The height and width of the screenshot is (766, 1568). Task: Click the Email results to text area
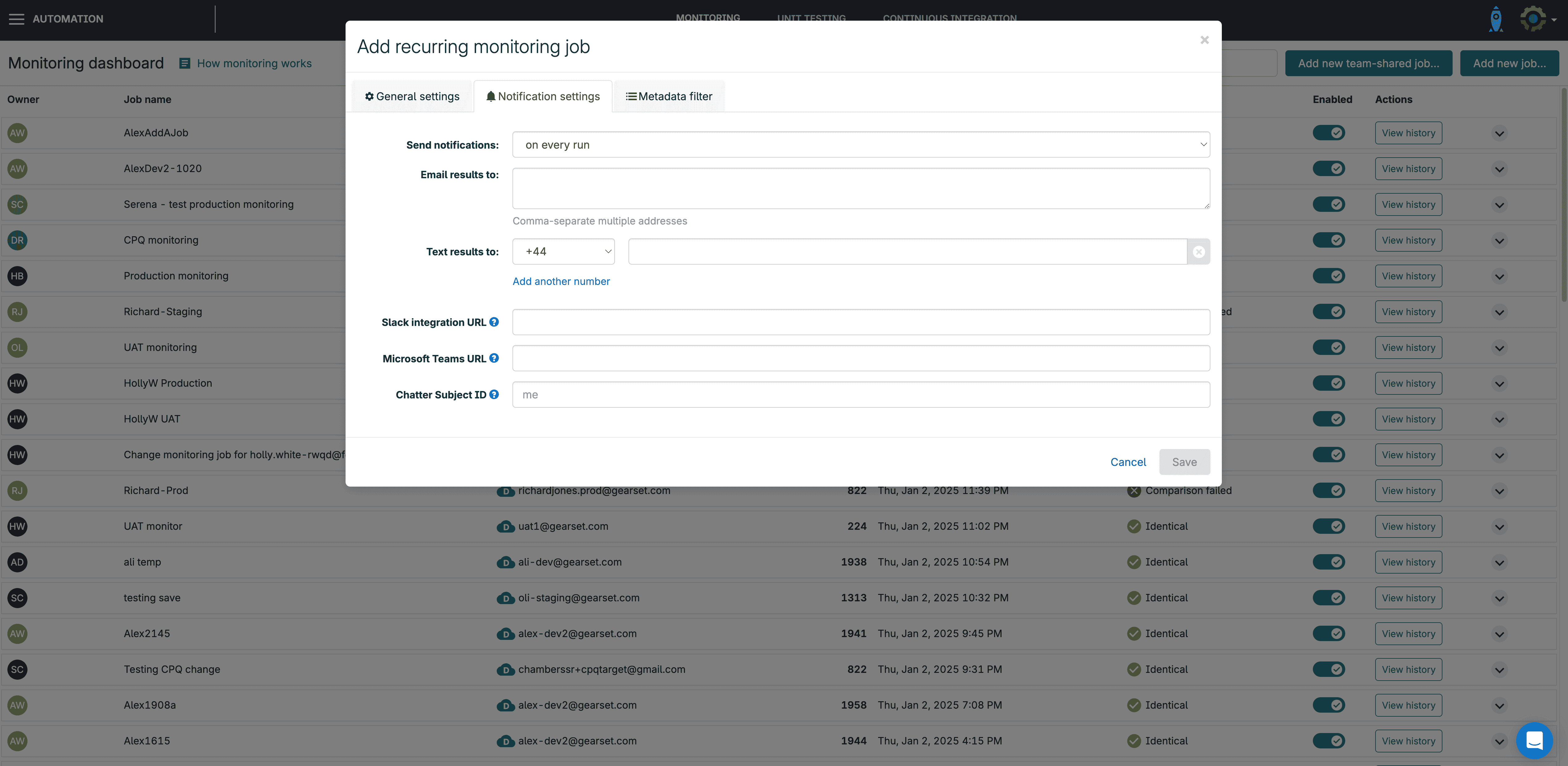click(x=861, y=189)
